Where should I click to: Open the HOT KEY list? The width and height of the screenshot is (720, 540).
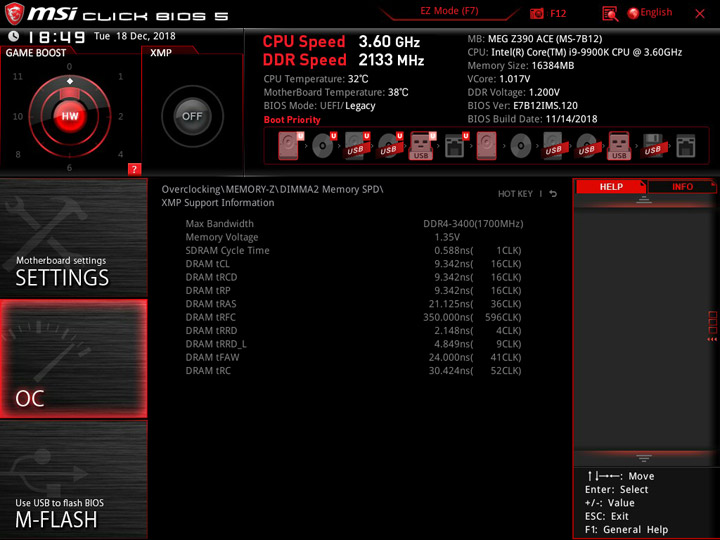tap(515, 194)
